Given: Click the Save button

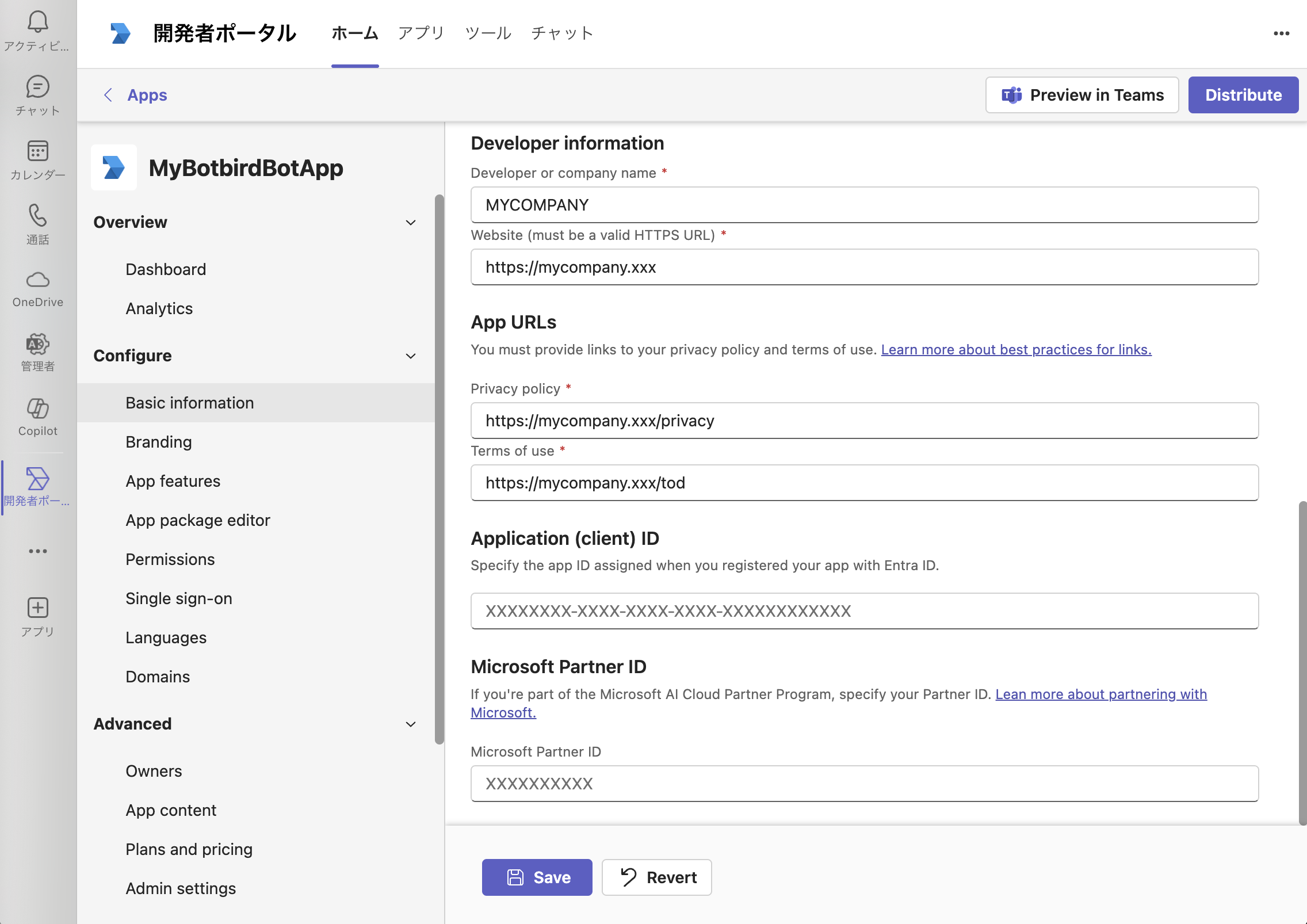Looking at the screenshot, I should click(x=537, y=877).
